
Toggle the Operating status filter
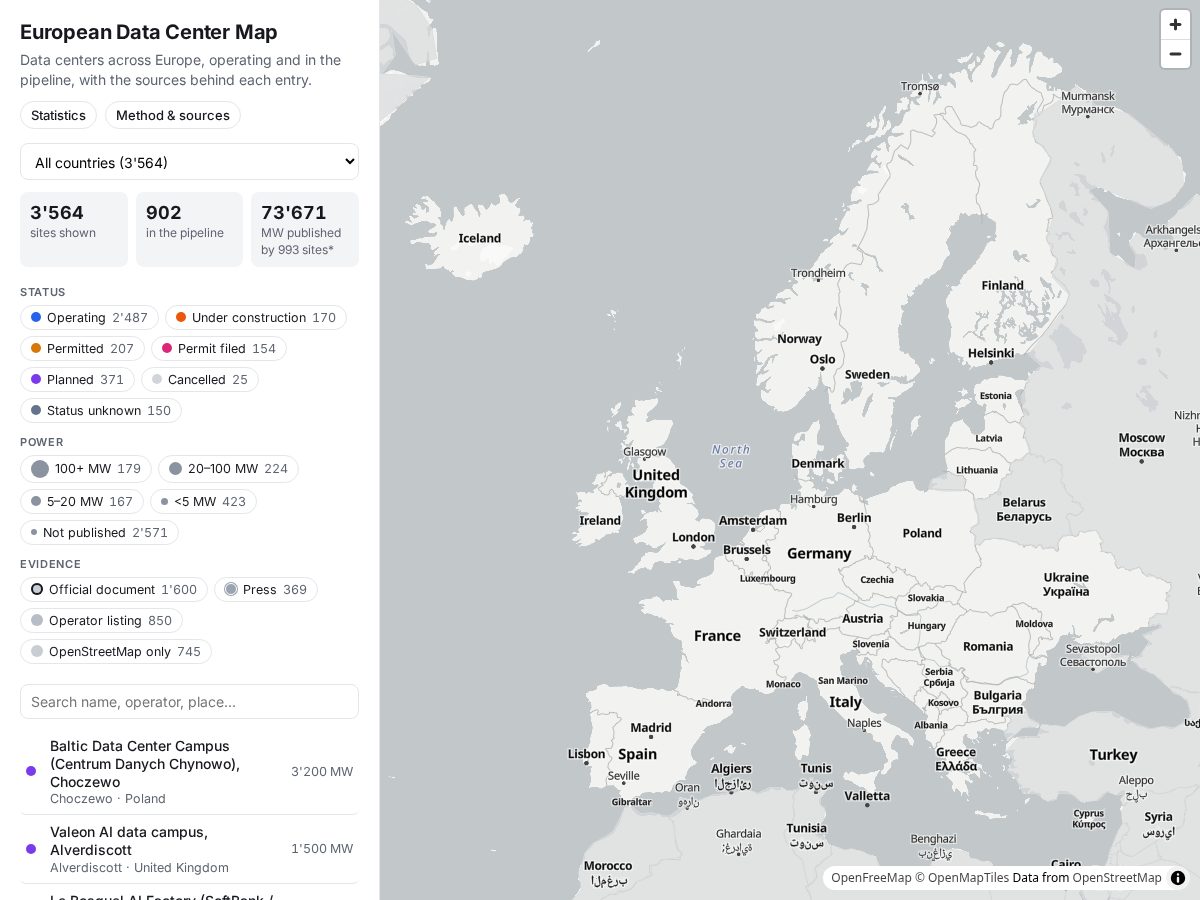[89, 318]
